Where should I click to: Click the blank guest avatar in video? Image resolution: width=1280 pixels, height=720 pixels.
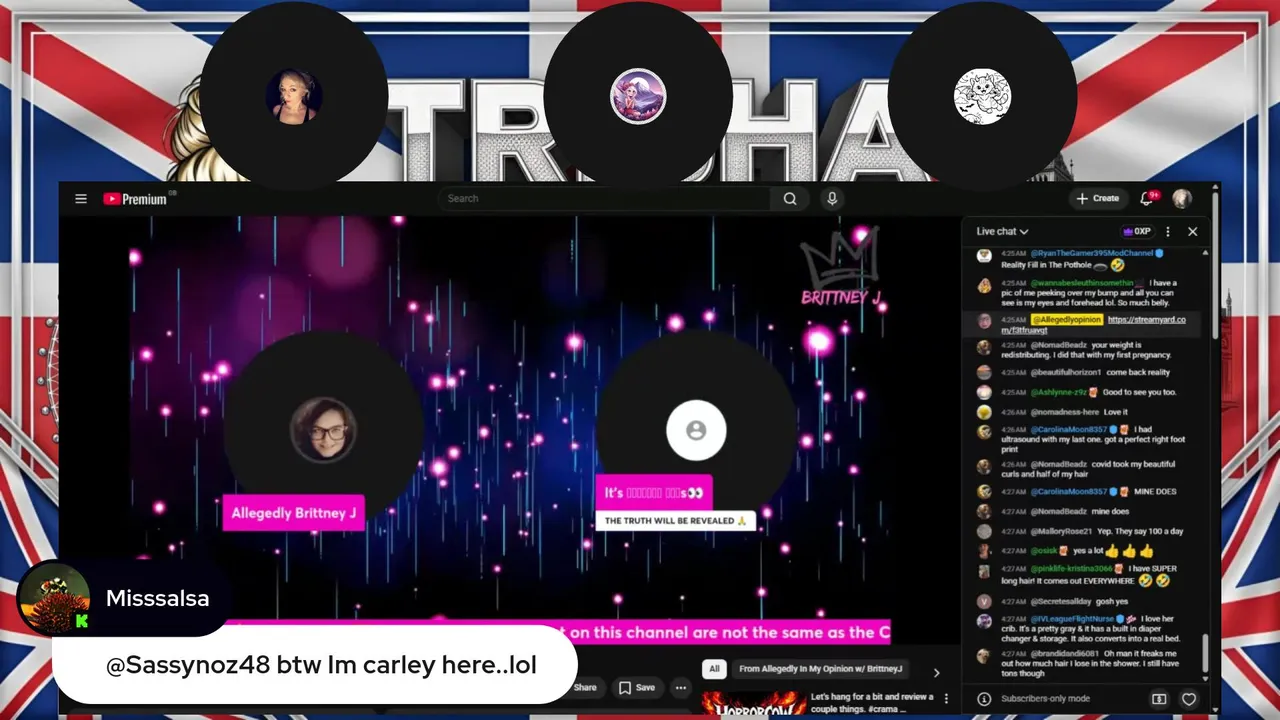point(696,430)
